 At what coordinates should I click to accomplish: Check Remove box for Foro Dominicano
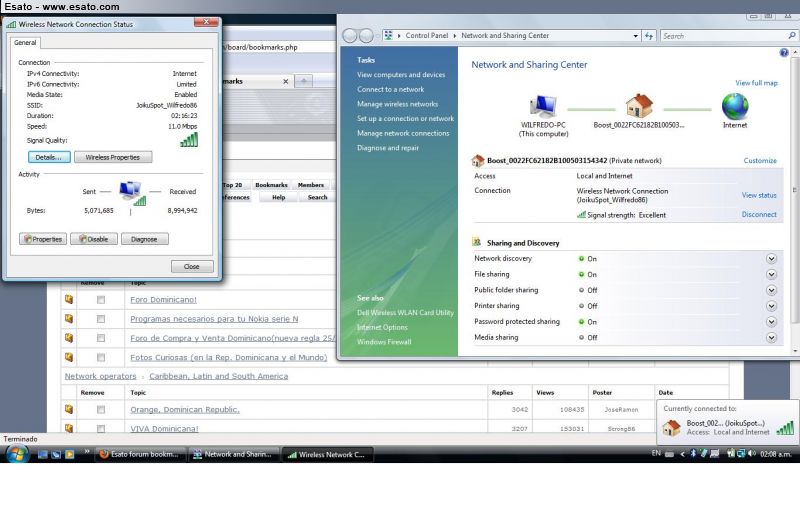coord(101,300)
